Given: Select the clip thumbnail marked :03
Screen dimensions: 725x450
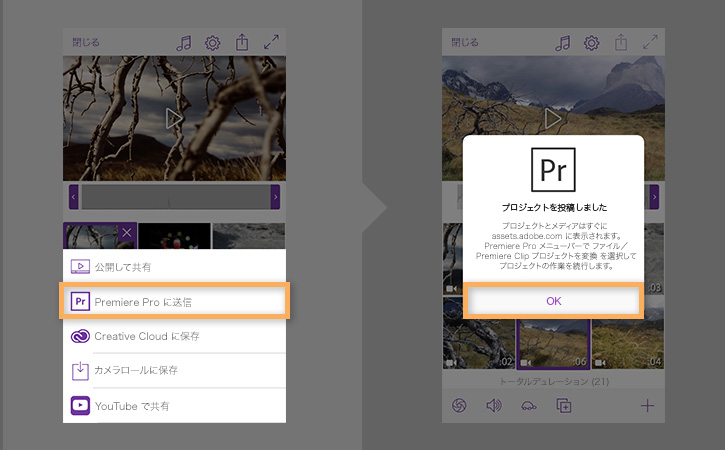Looking at the screenshot, I should tap(654, 258).
